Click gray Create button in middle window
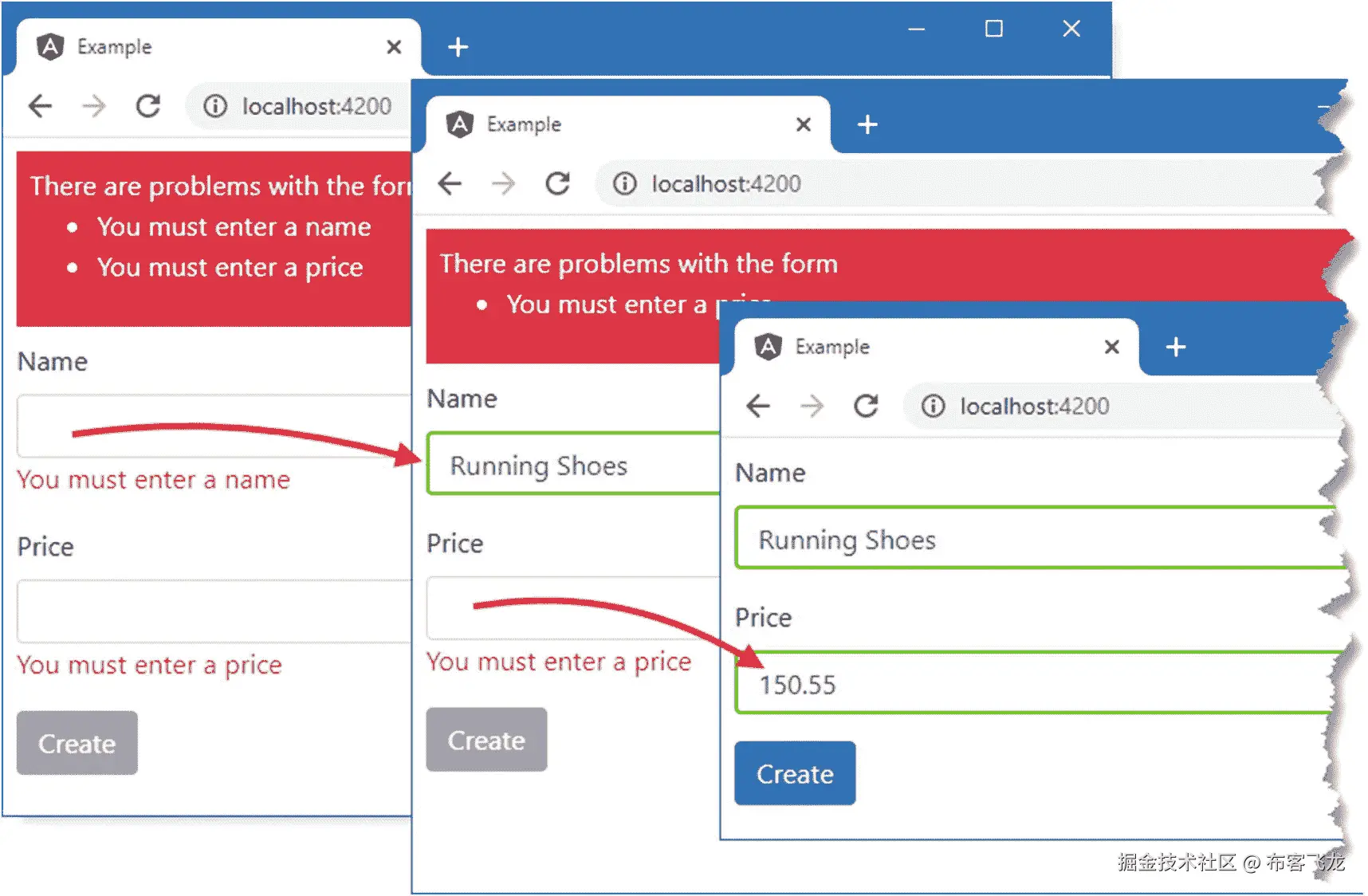 click(487, 740)
